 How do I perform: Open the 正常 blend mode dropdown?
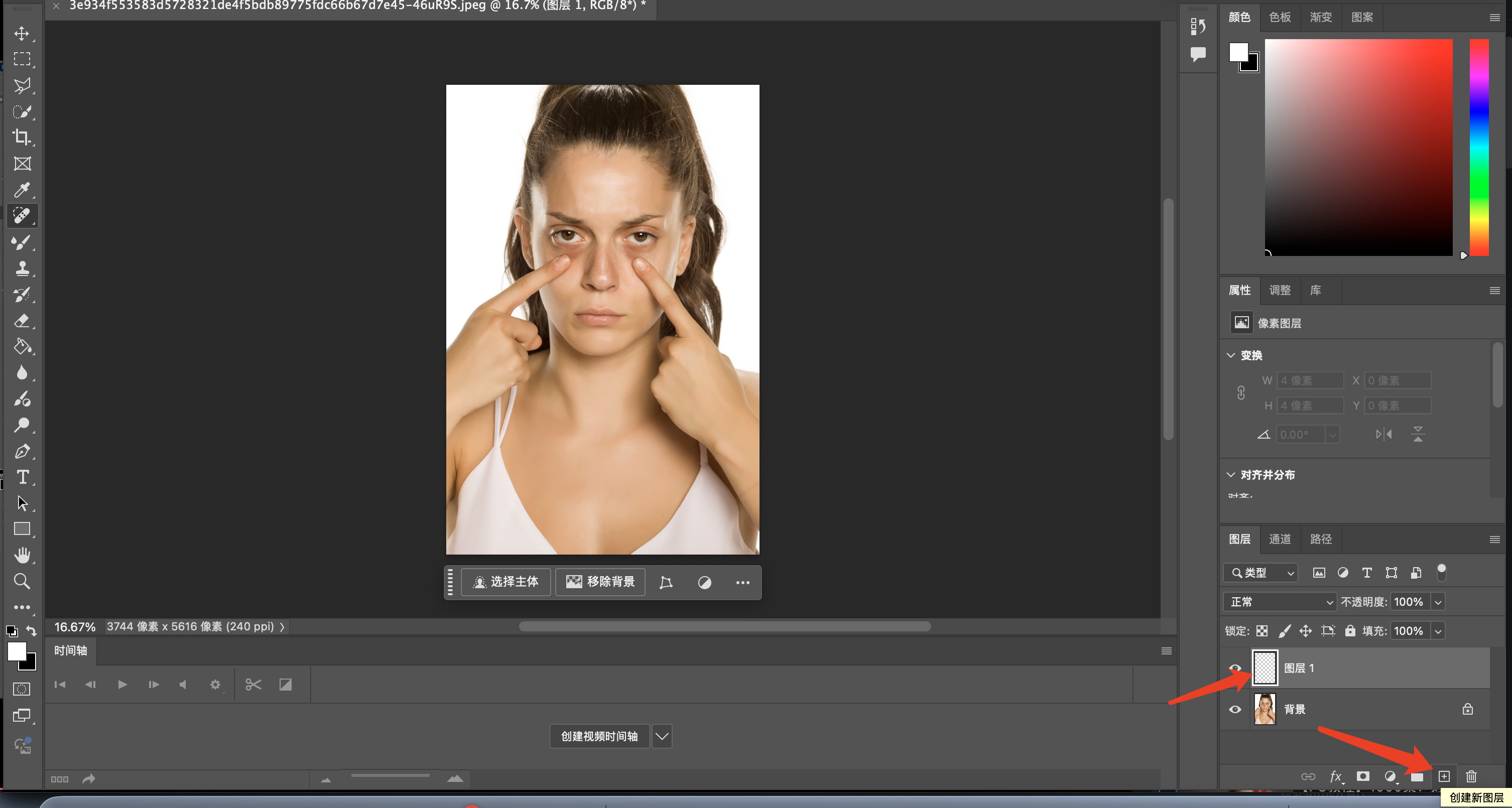1281,602
